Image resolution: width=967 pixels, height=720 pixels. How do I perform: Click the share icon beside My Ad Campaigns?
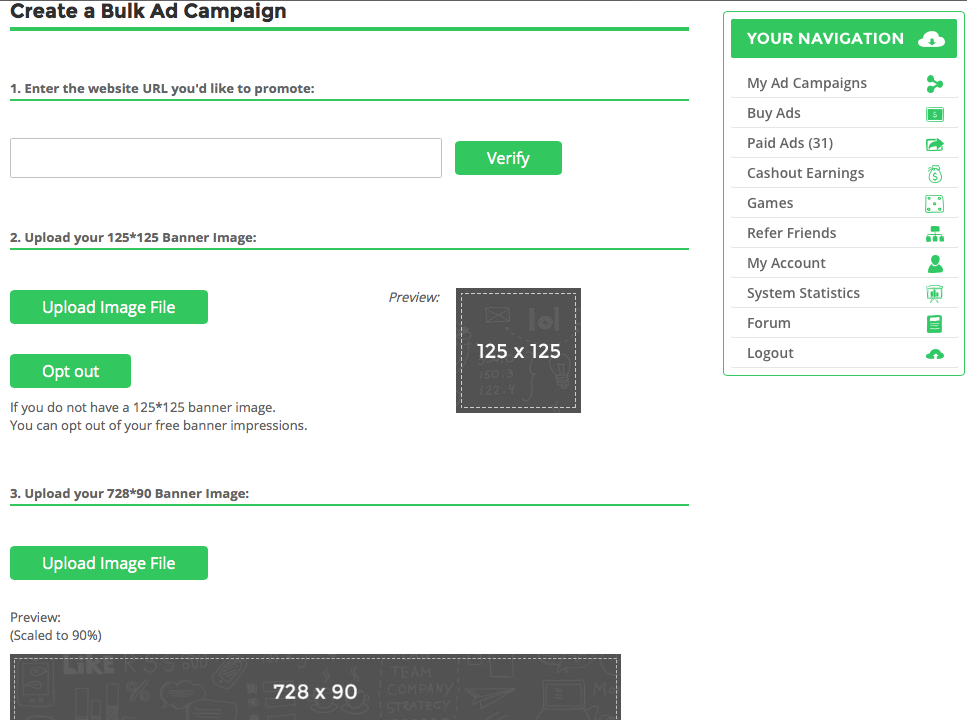pos(934,84)
